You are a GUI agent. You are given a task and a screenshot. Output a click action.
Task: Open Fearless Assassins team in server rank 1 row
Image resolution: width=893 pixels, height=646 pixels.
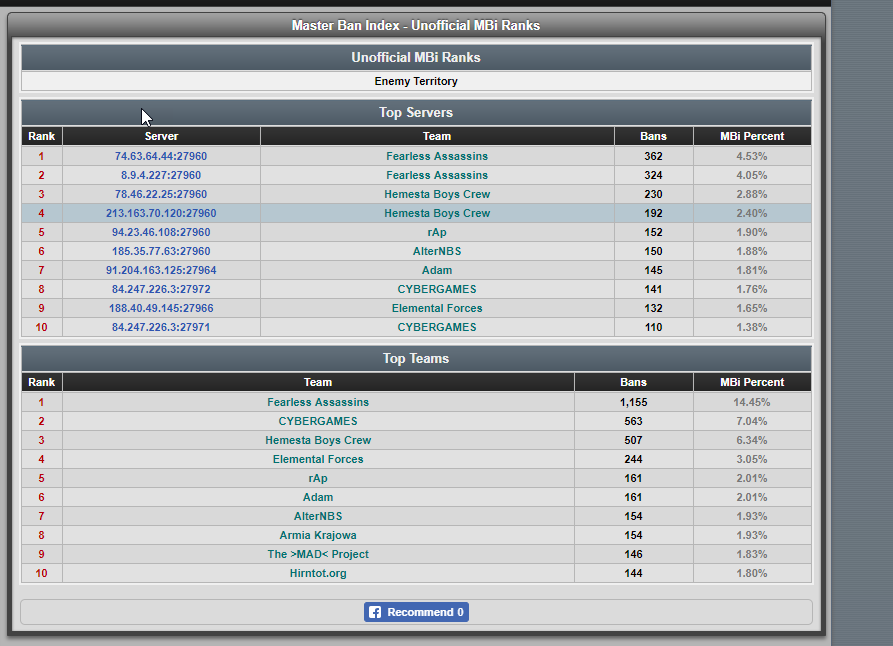pyautogui.click(x=437, y=156)
